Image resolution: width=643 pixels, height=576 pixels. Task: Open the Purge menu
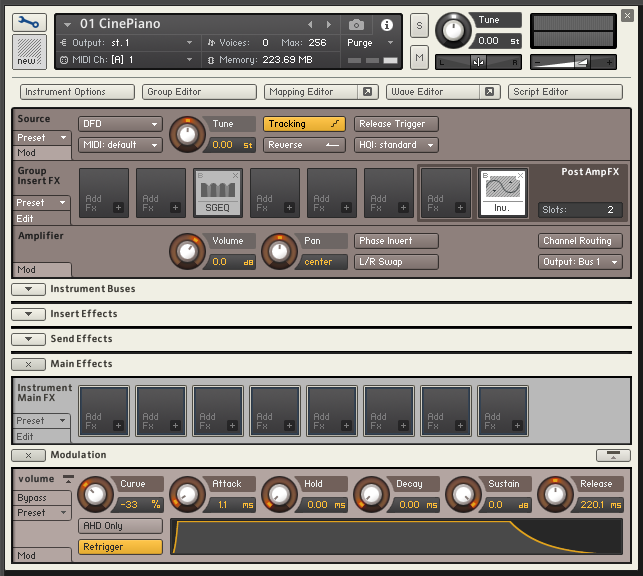tap(370, 43)
